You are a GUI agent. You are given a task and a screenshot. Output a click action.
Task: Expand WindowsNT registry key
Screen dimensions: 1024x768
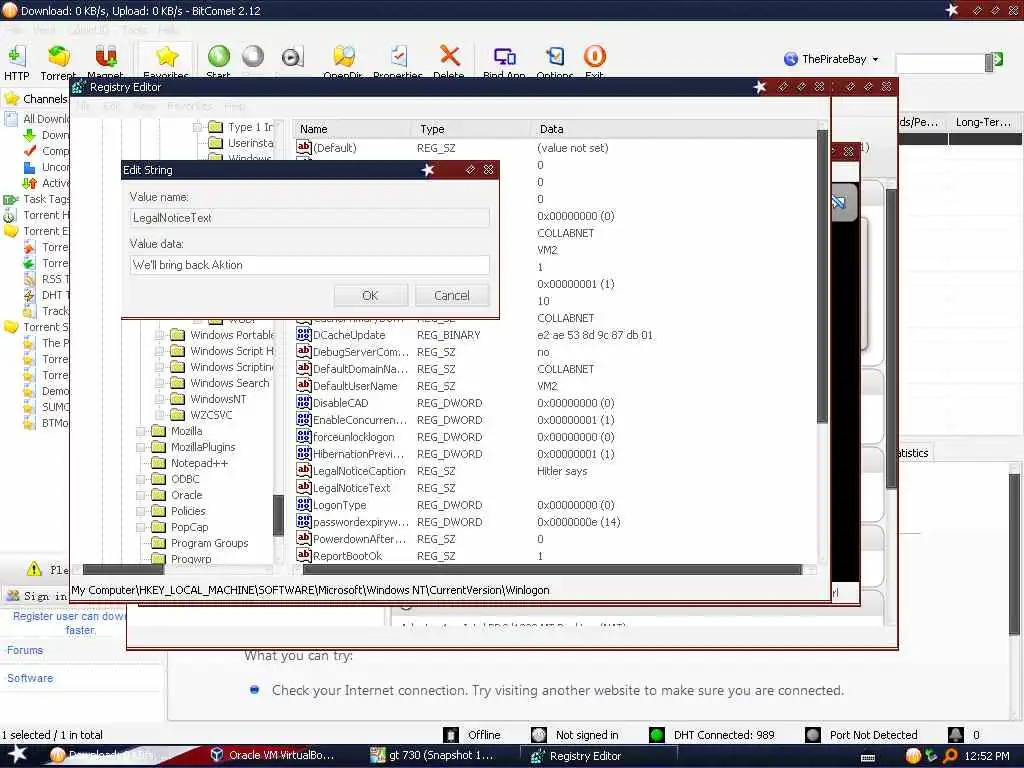tap(159, 399)
